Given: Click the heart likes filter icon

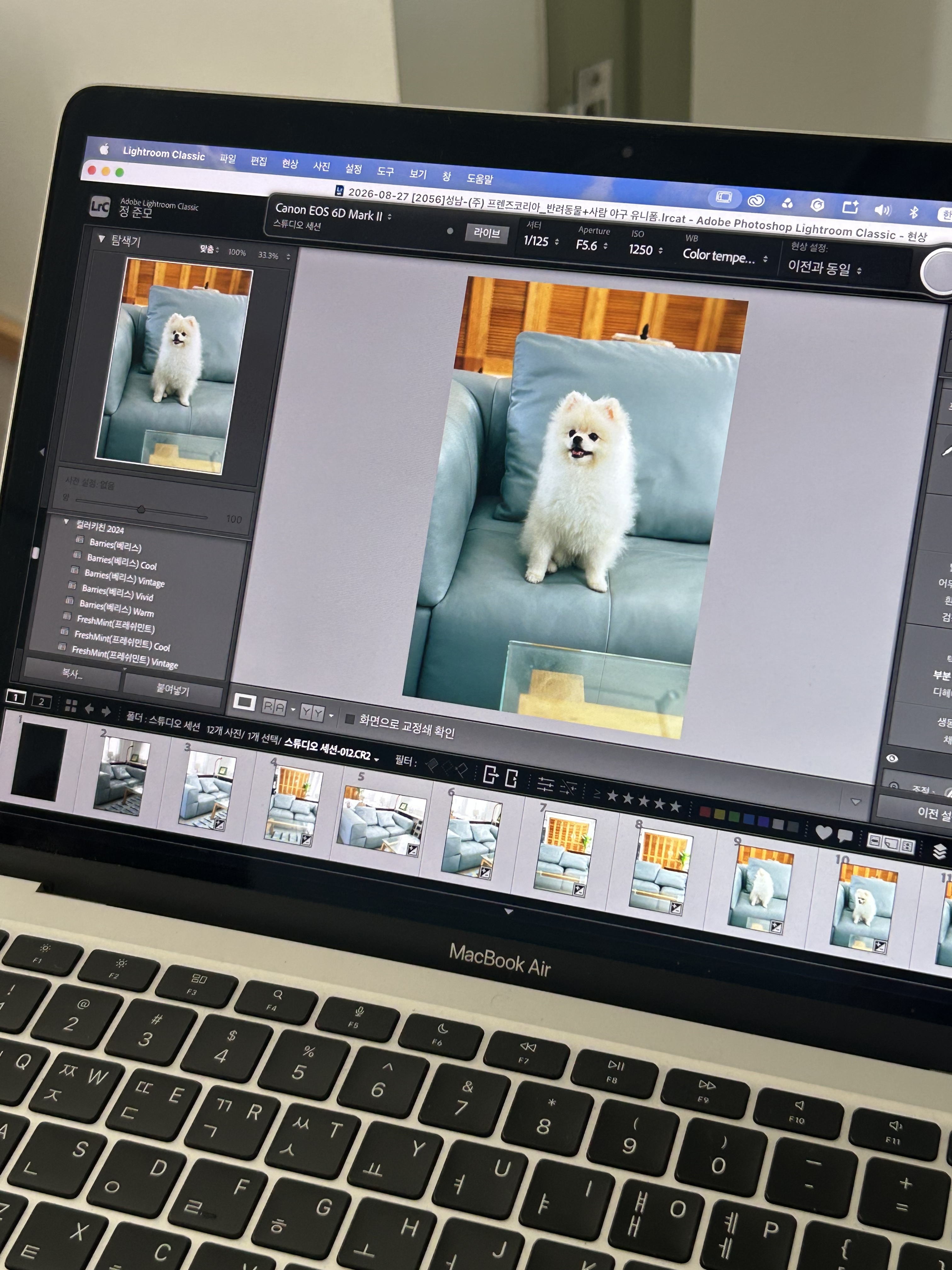Looking at the screenshot, I should [824, 832].
